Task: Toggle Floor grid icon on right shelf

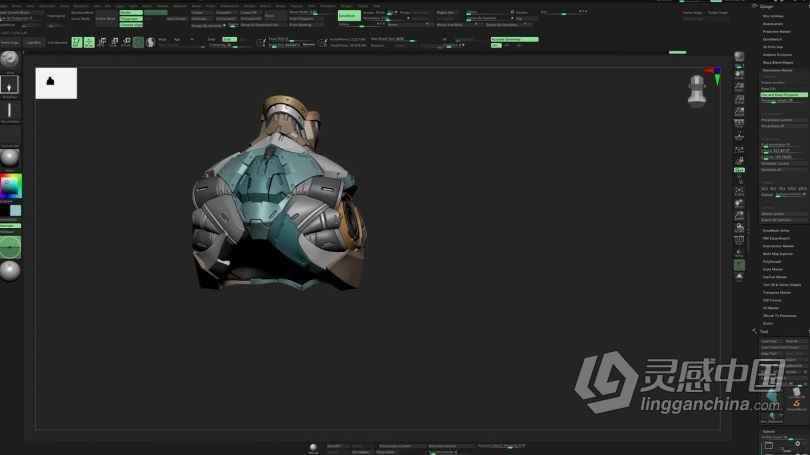Action: [739, 136]
